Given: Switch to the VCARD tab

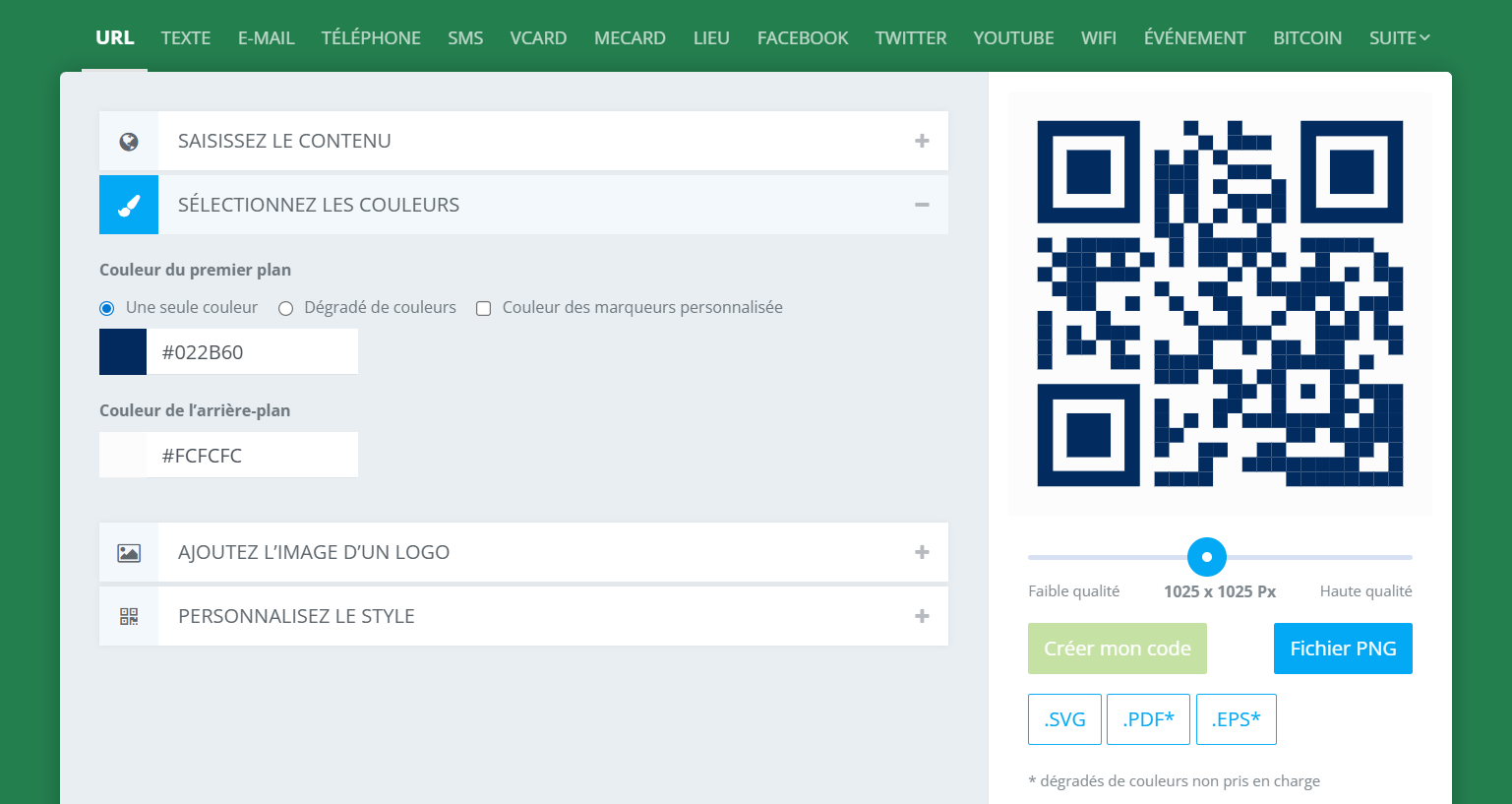Looking at the screenshot, I should (x=538, y=38).
